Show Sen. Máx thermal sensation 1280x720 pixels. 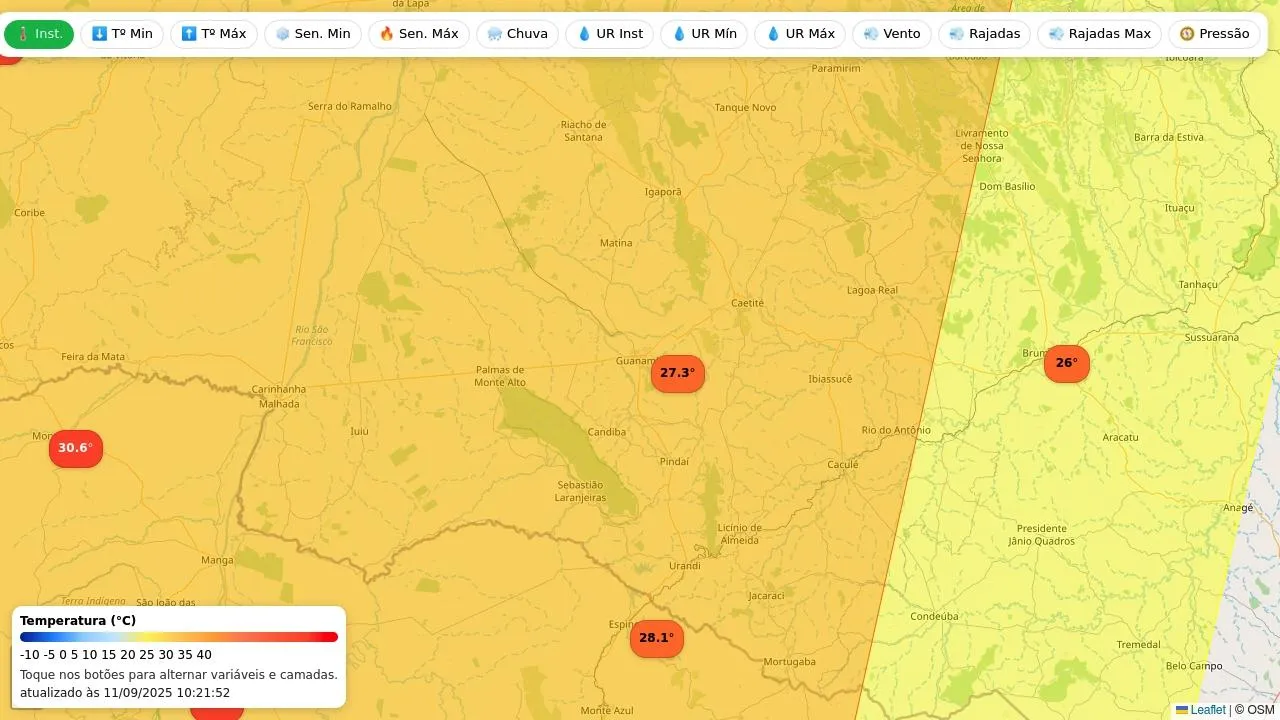418,34
